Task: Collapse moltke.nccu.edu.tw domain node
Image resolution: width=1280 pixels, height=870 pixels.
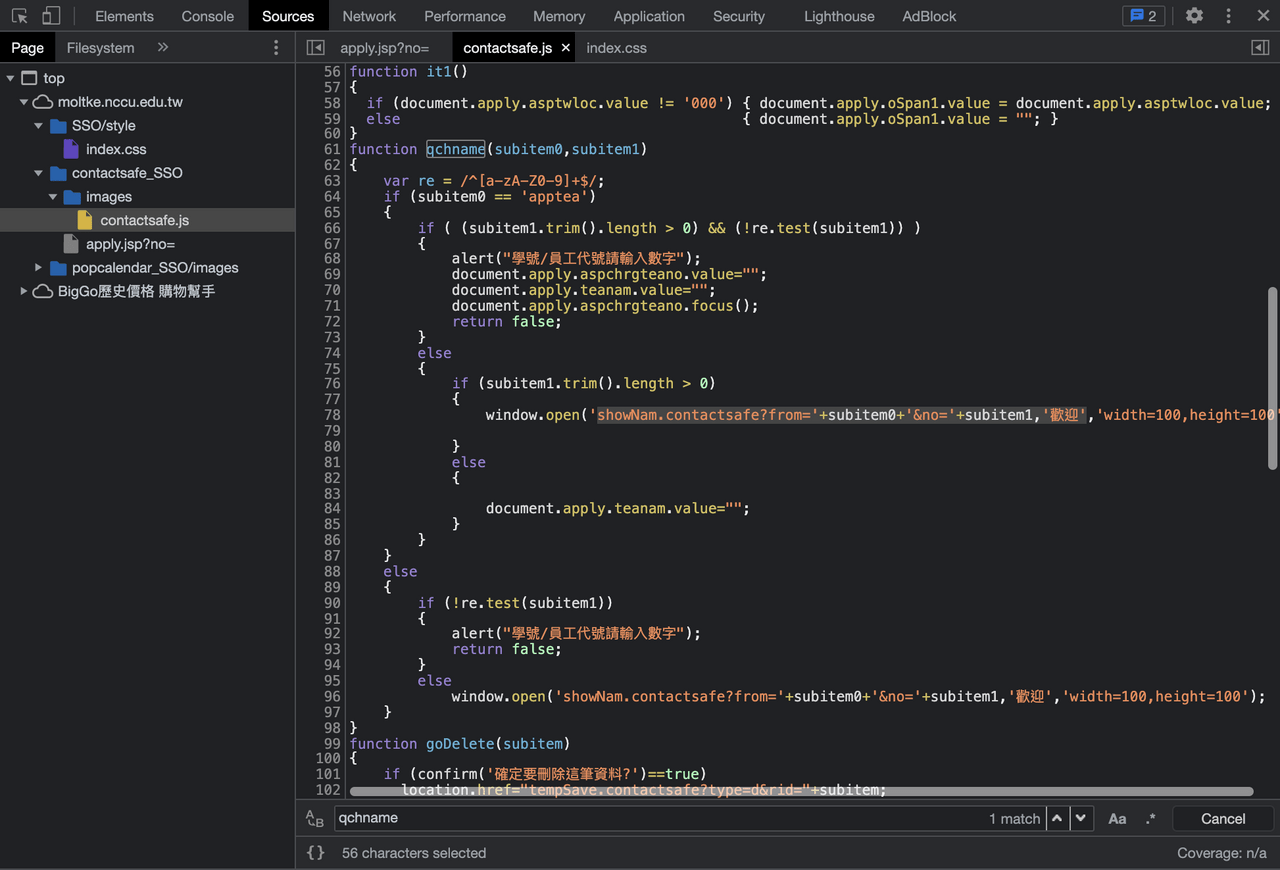Action: coord(24,102)
